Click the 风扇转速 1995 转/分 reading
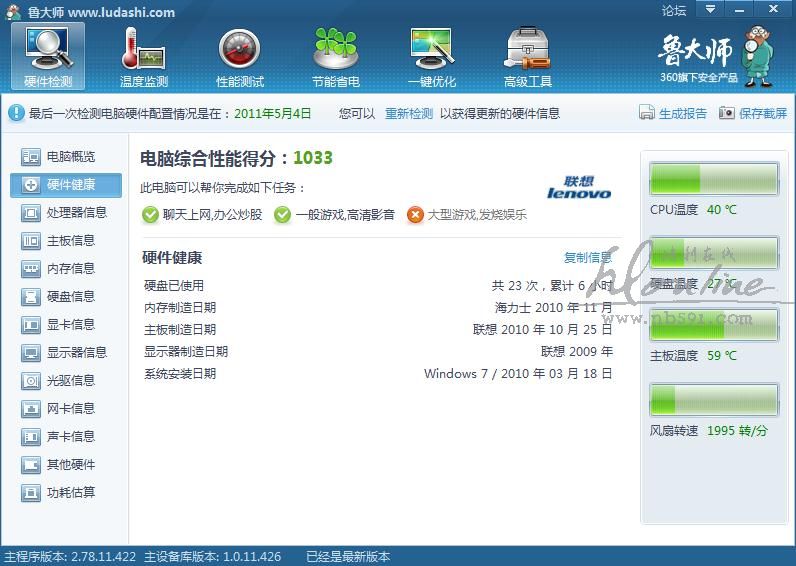796x566 pixels. [737, 431]
